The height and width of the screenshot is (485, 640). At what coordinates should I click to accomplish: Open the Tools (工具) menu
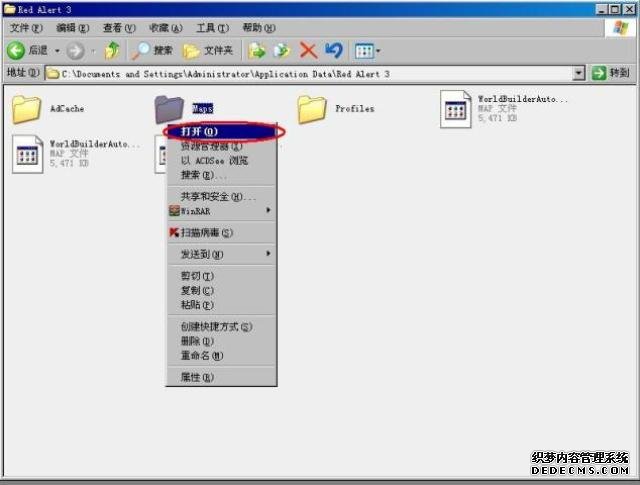212,28
